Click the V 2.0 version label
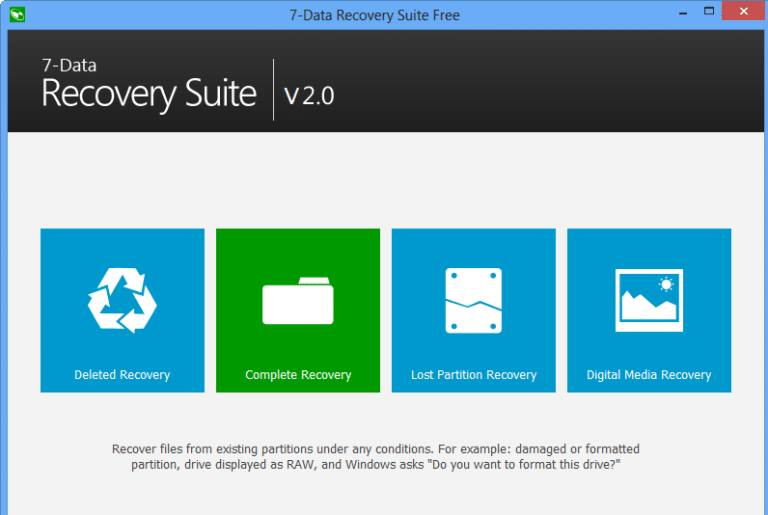Image resolution: width=768 pixels, height=515 pixels. click(x=309, y=96)
